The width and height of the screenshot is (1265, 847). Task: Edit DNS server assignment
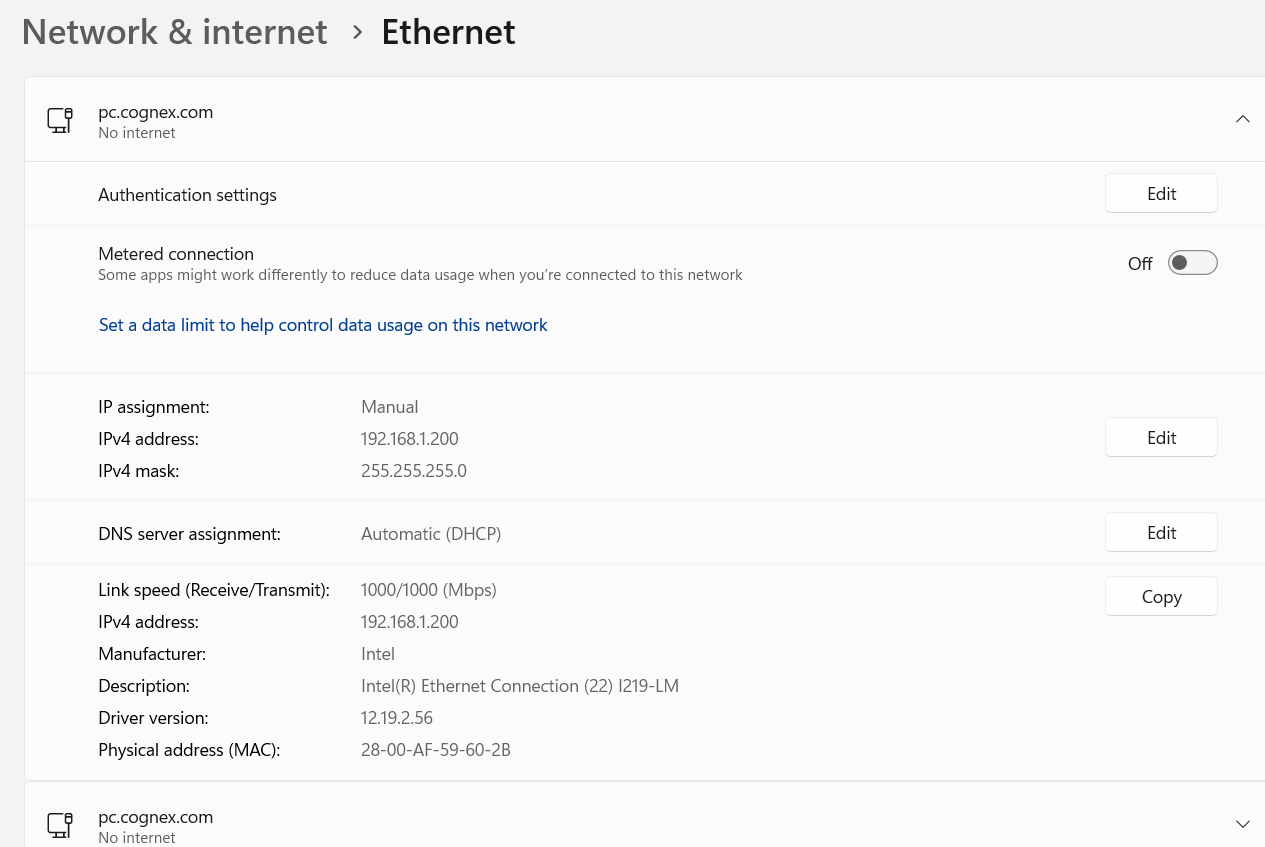tap(1161, 533)
